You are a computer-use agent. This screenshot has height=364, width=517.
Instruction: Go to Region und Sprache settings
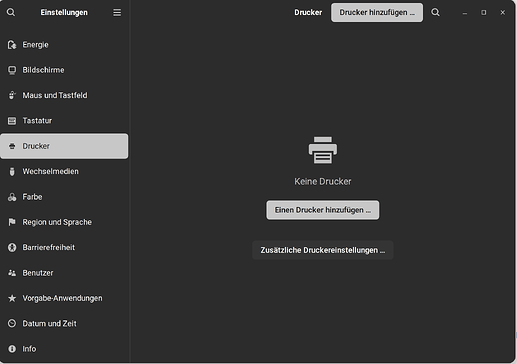64,222
